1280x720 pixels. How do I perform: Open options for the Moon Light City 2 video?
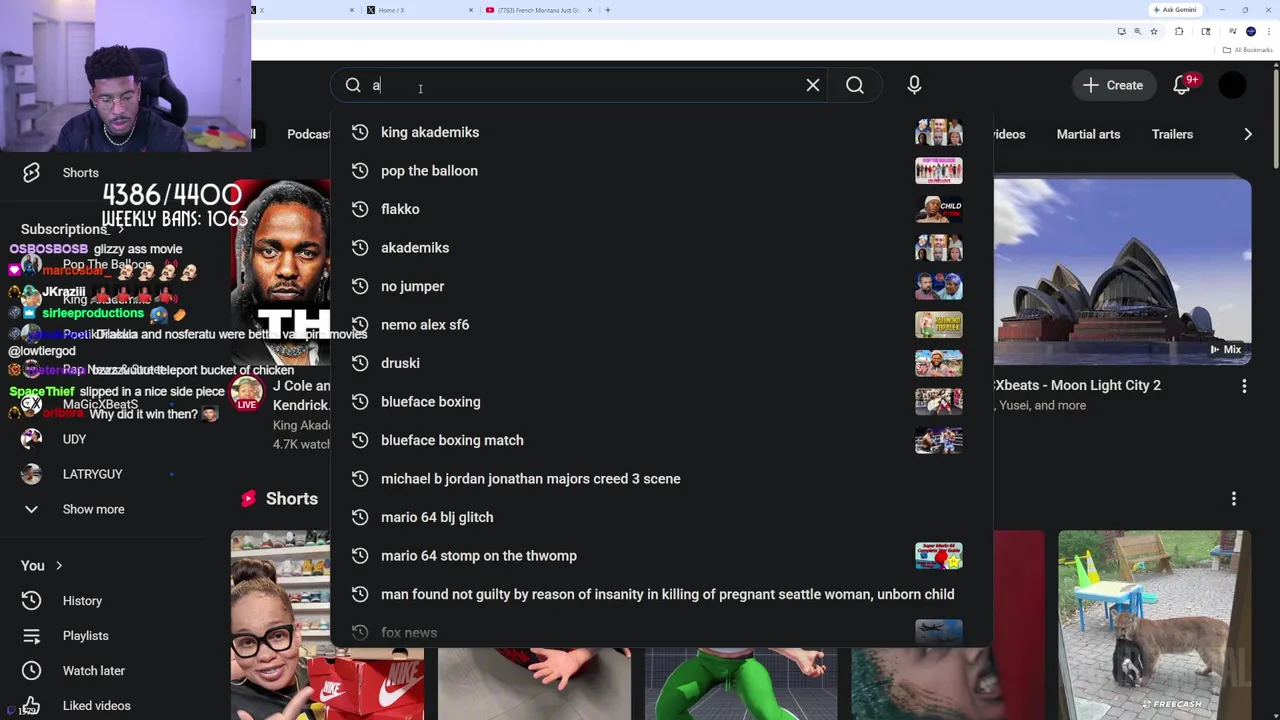pyautogui.click(x=1244, y=386)
